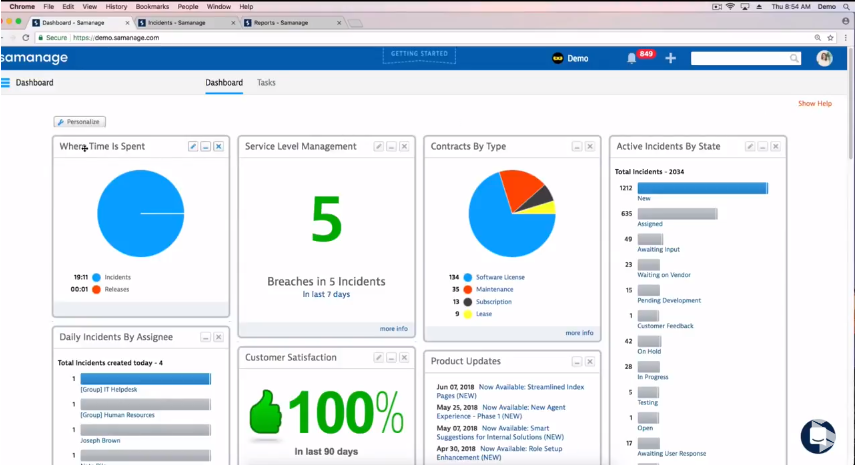Open the Bookmarks menu in menu bar

[152, 6]
